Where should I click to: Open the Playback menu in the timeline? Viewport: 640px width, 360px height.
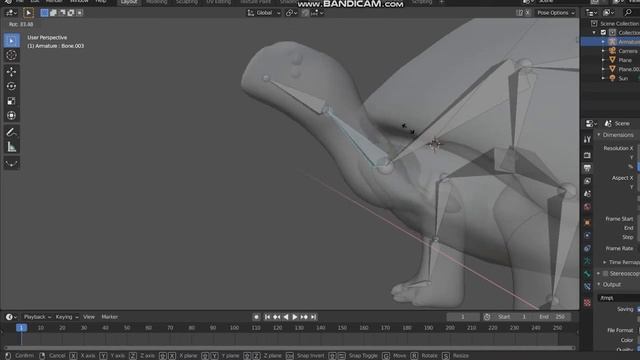click(37, 317)
